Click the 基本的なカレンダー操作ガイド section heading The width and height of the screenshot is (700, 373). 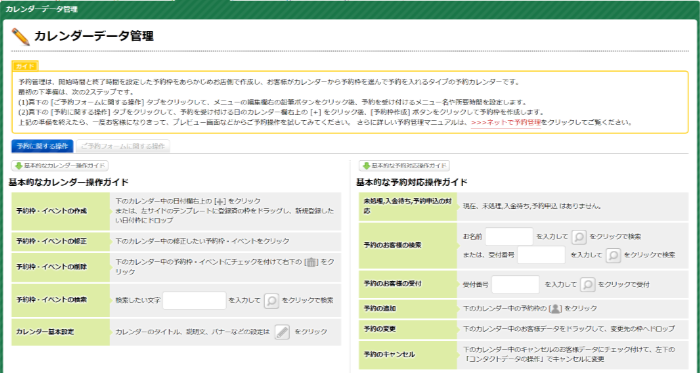point(69,182)
